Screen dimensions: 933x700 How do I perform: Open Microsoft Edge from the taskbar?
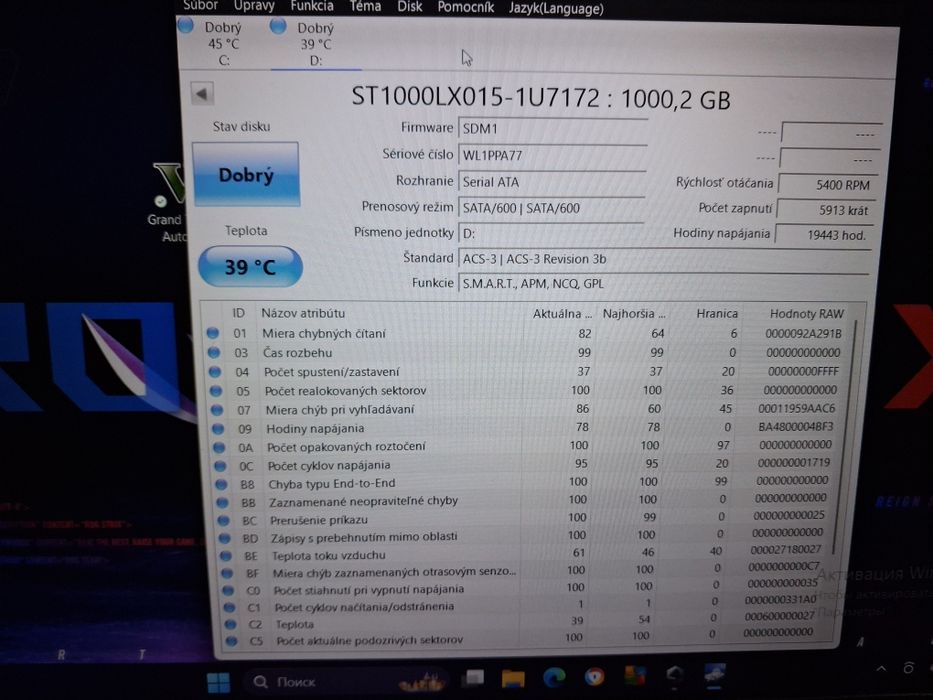[x=554, y=677]
